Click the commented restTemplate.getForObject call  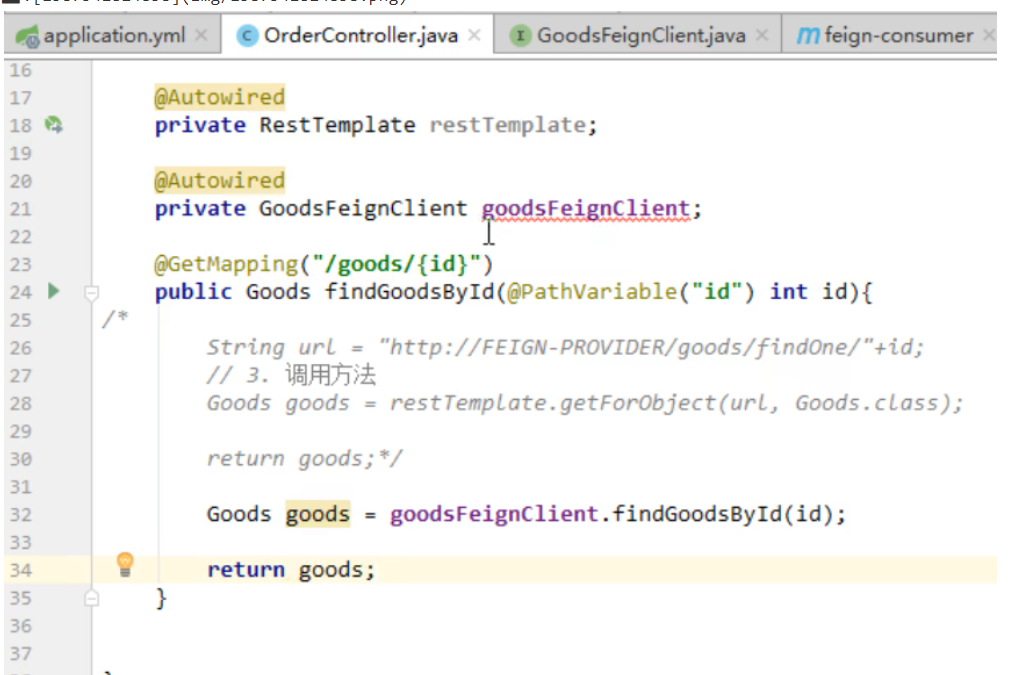676,403
